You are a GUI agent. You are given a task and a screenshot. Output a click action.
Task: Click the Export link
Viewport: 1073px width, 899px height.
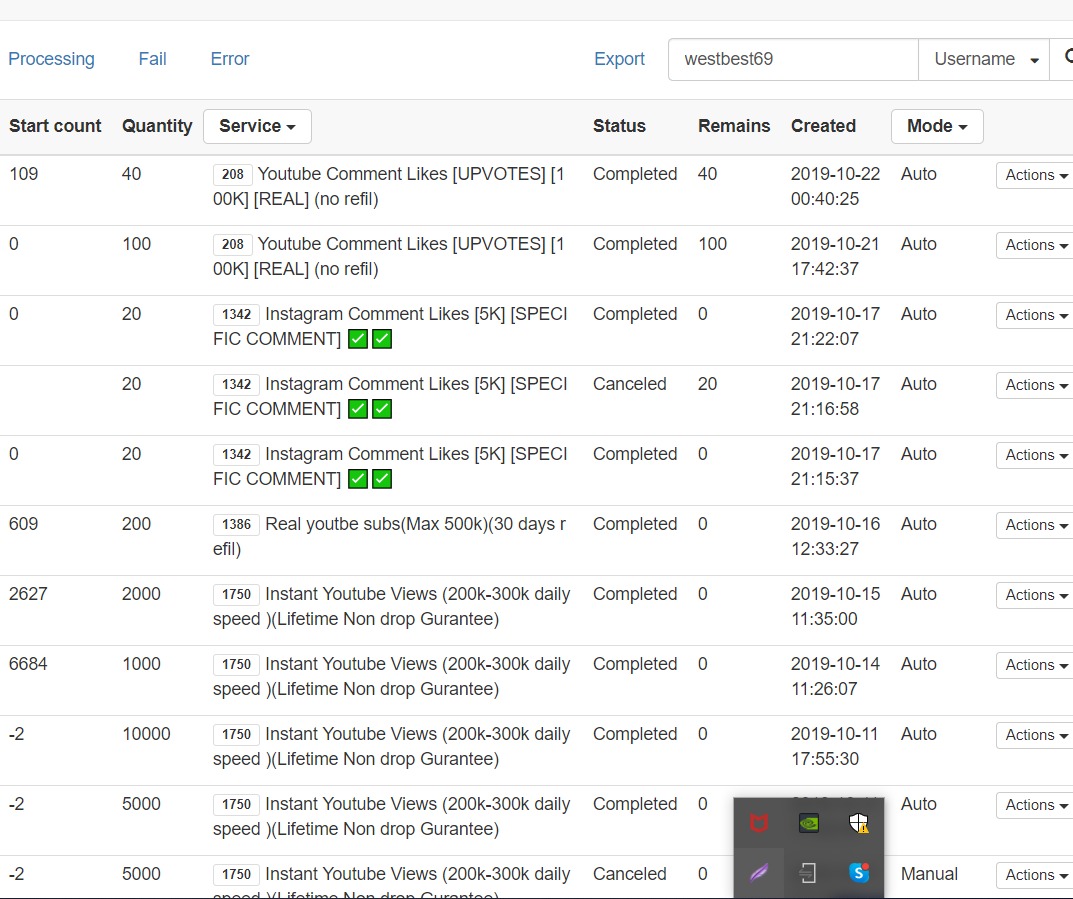click(619, 59)
